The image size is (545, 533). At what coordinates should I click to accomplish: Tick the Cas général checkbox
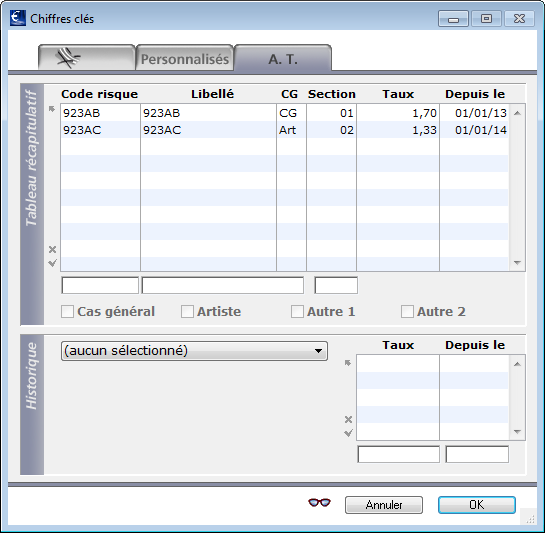click(67, 312)
